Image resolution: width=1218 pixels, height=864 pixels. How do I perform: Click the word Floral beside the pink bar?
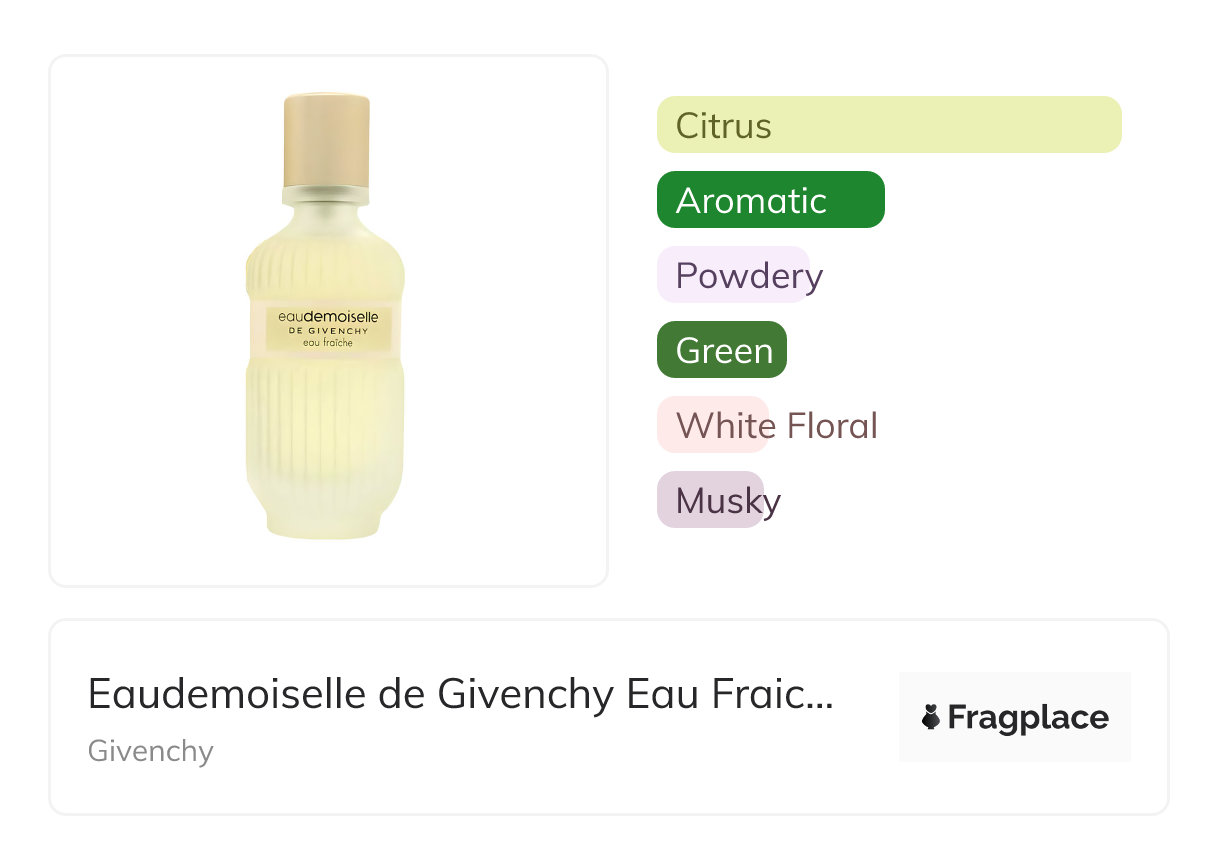(x=832, y=426)
